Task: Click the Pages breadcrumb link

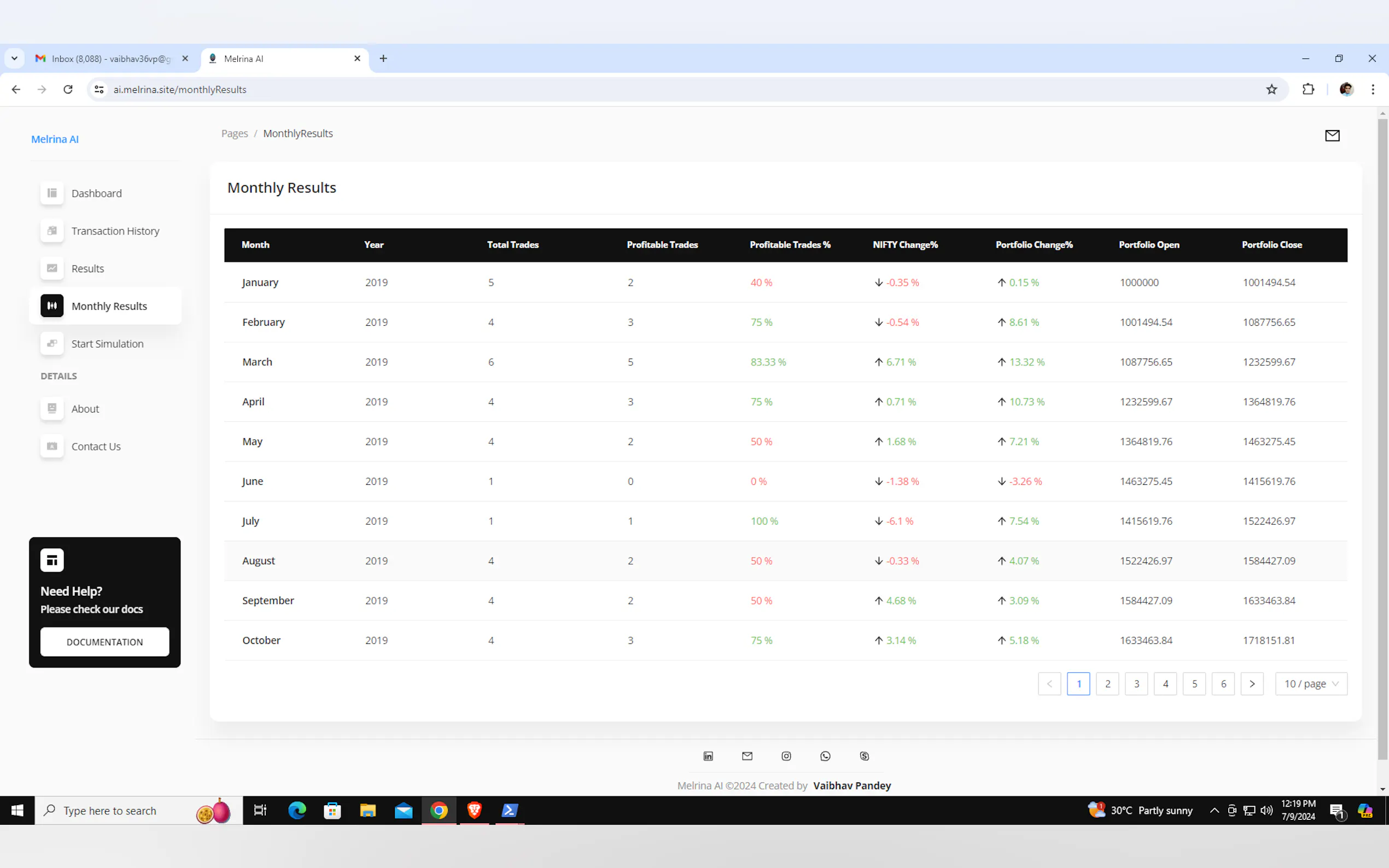Action: [x=234, y=134]
